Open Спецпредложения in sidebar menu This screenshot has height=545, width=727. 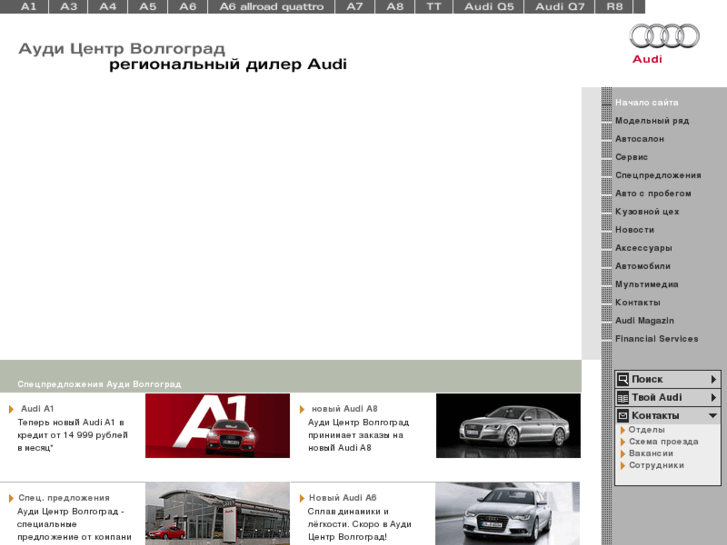(x=658, y=175)
